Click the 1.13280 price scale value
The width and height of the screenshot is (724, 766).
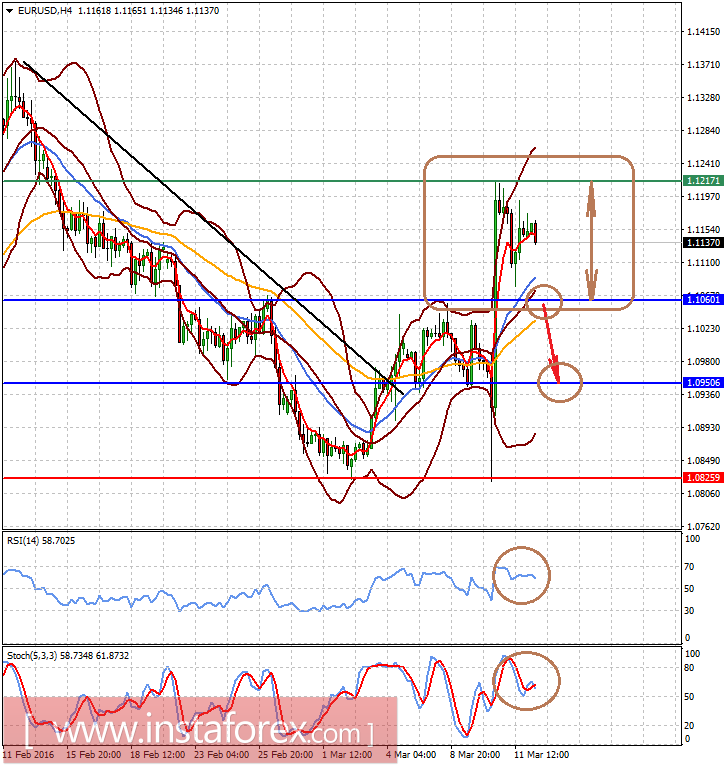coord(703,98)
